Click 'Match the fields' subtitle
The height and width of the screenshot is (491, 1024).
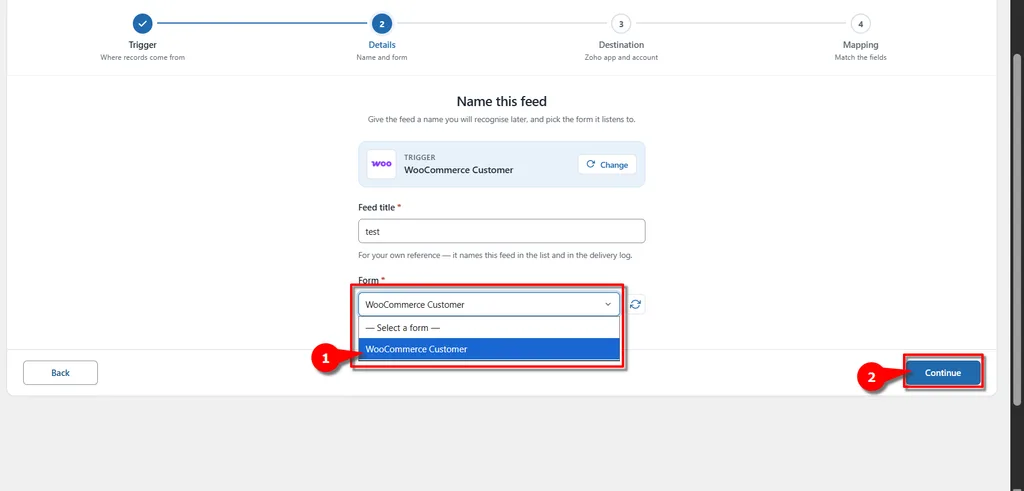pyautogui.click(x=861, y=57)
